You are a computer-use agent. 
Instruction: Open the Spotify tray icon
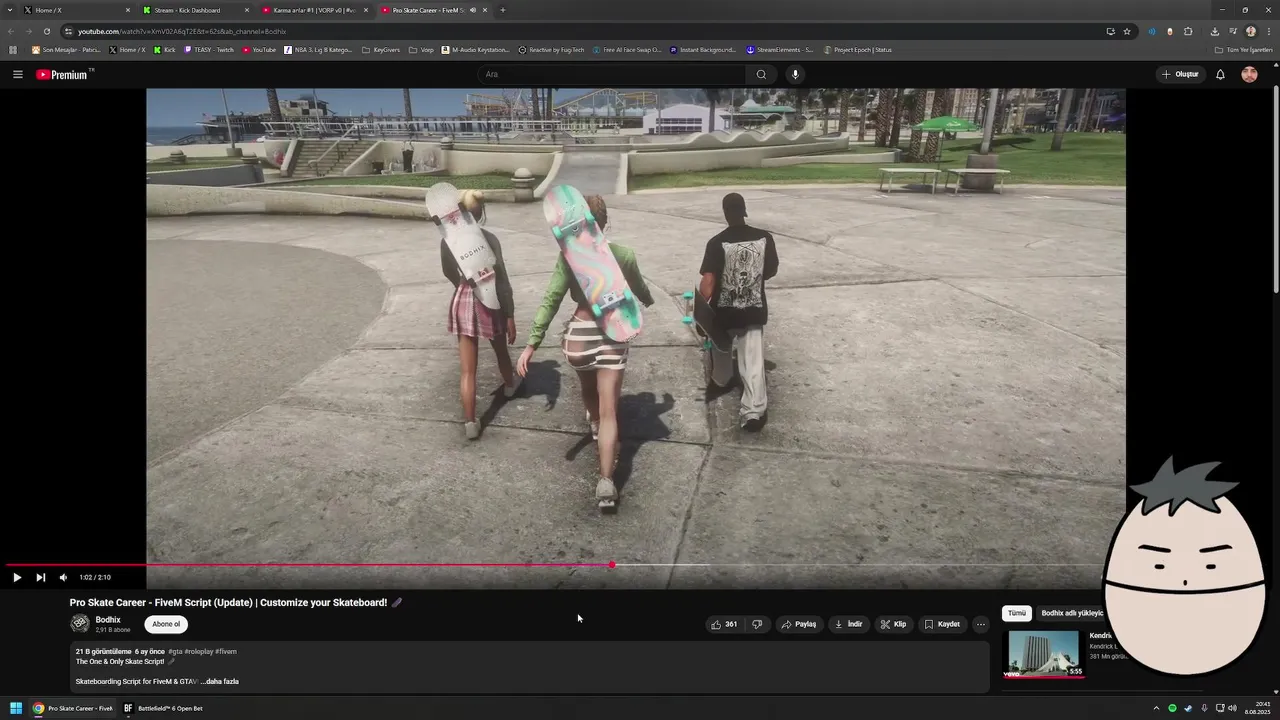click(1173, 708)
